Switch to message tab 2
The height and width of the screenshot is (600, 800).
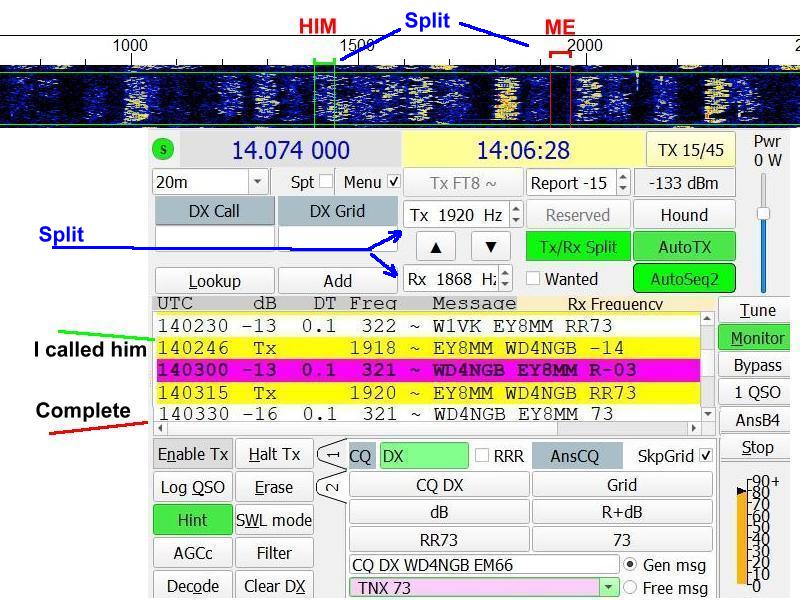333,487
